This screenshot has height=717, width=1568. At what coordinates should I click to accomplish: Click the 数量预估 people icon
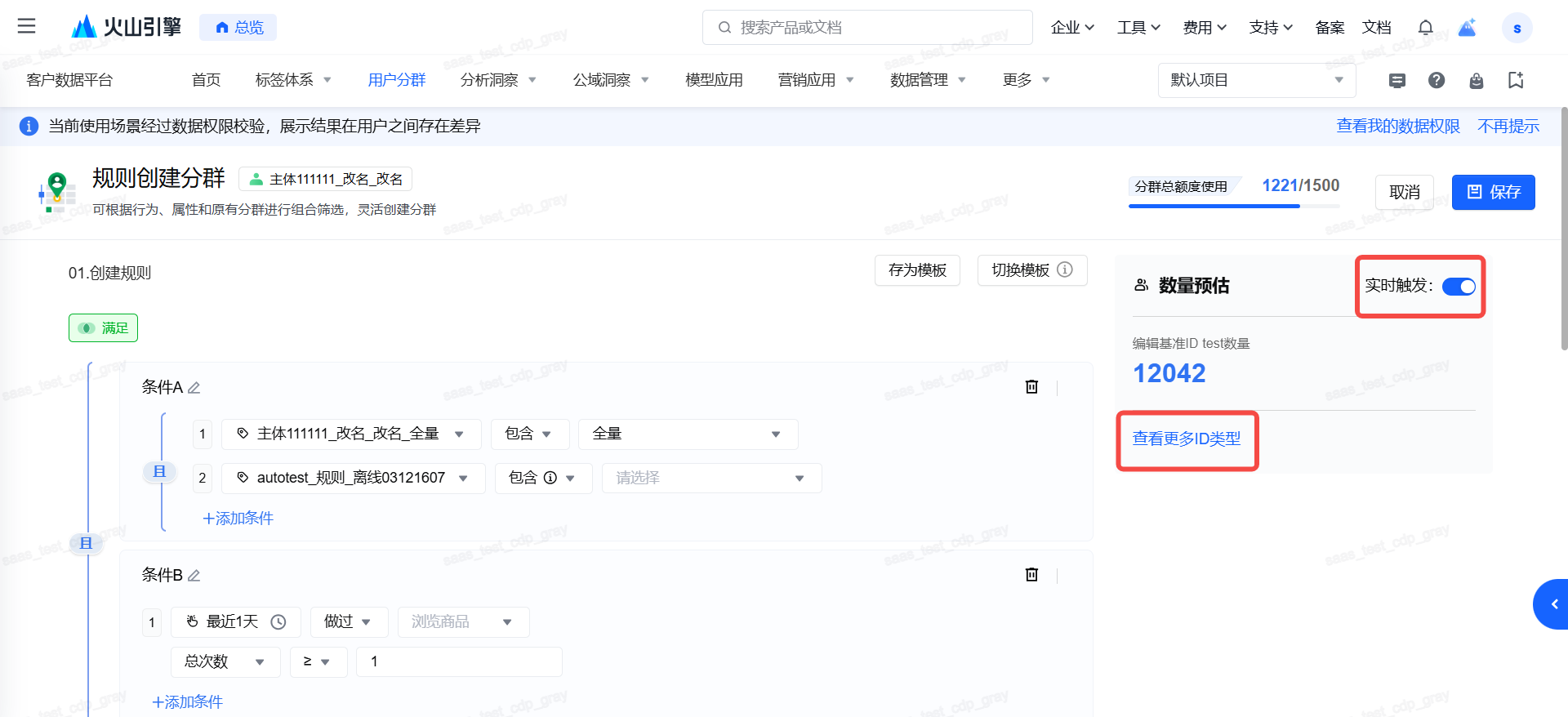[x=1142, y=285]
